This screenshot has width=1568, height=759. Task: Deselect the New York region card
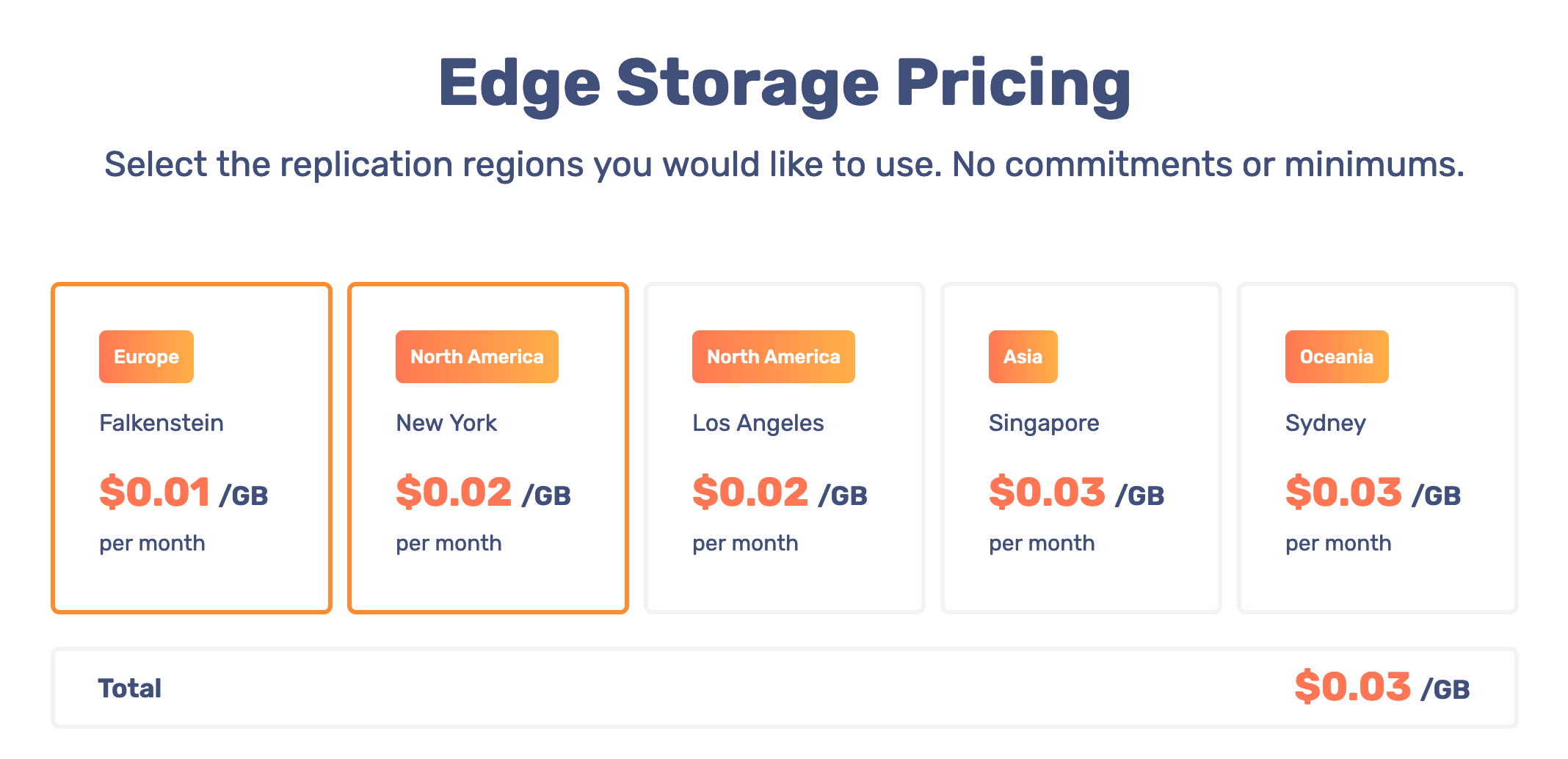tap(488, 448)
